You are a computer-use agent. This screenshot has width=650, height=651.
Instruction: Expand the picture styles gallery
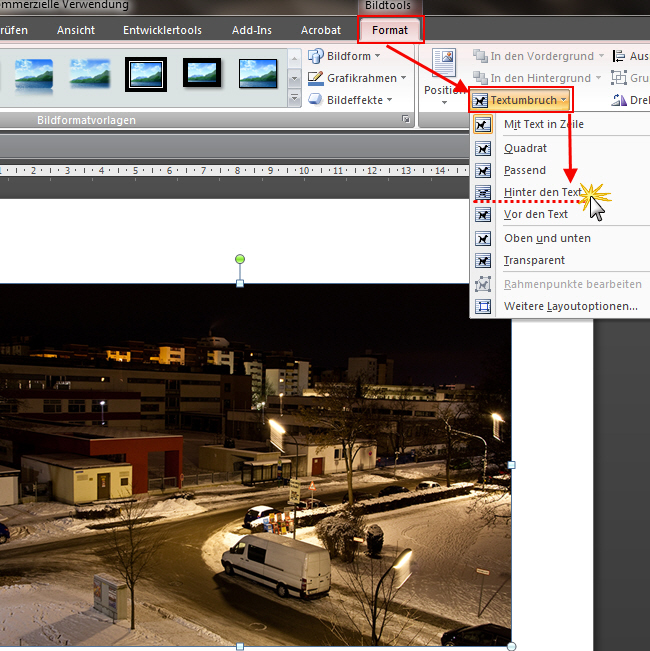click(x=294, y=99)
